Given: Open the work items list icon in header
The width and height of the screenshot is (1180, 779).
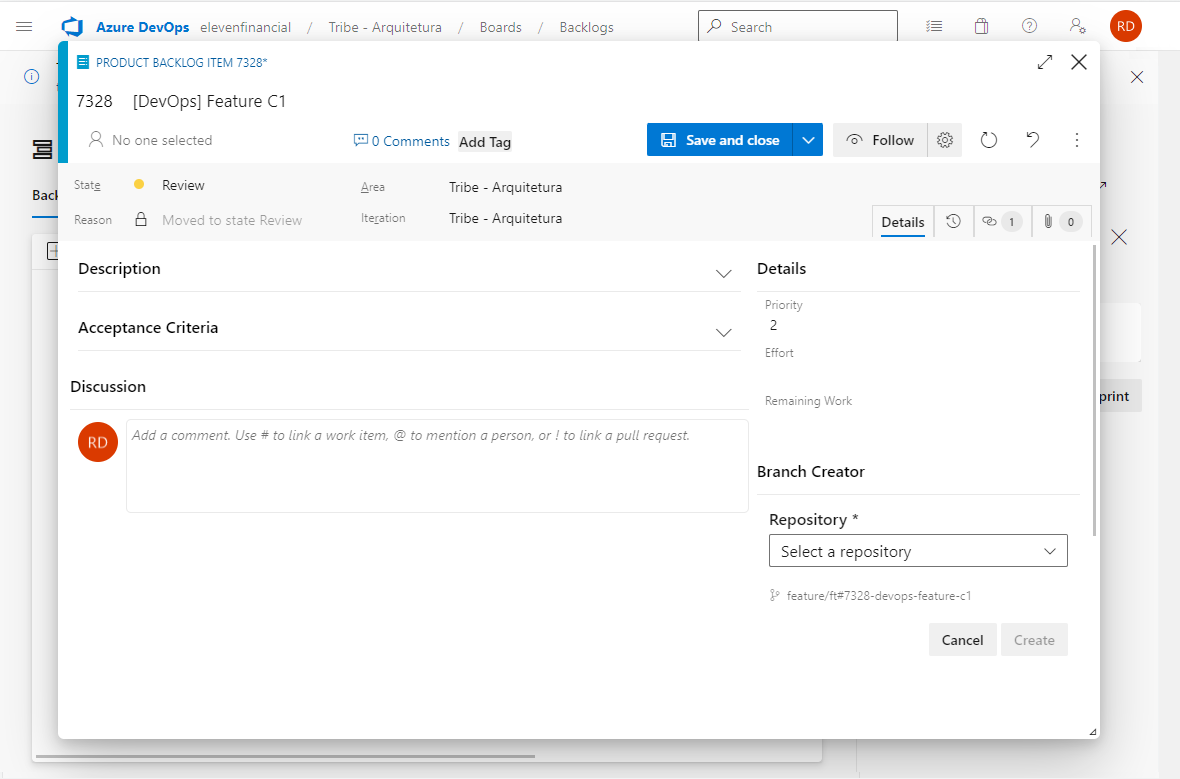Looking at the screenshot, I should point(934,26).
